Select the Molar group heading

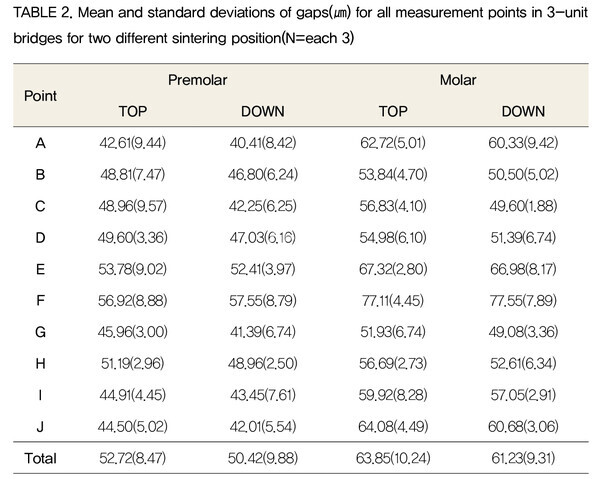coord(458,80)
